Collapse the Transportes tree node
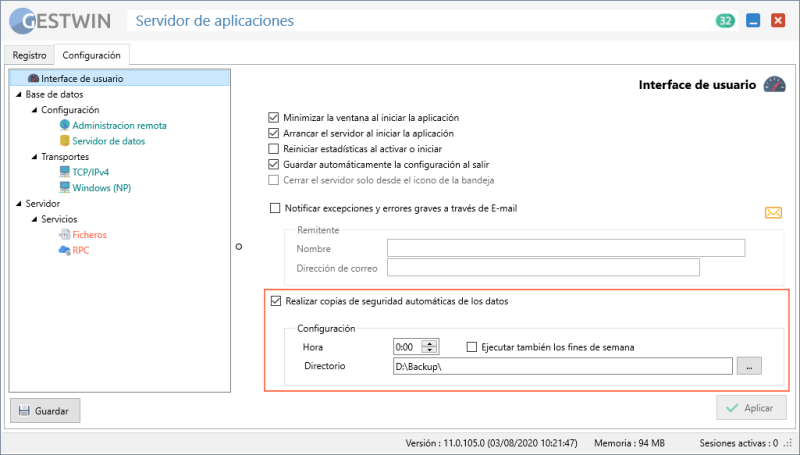 pyautogui.click(x=33, y=157)
